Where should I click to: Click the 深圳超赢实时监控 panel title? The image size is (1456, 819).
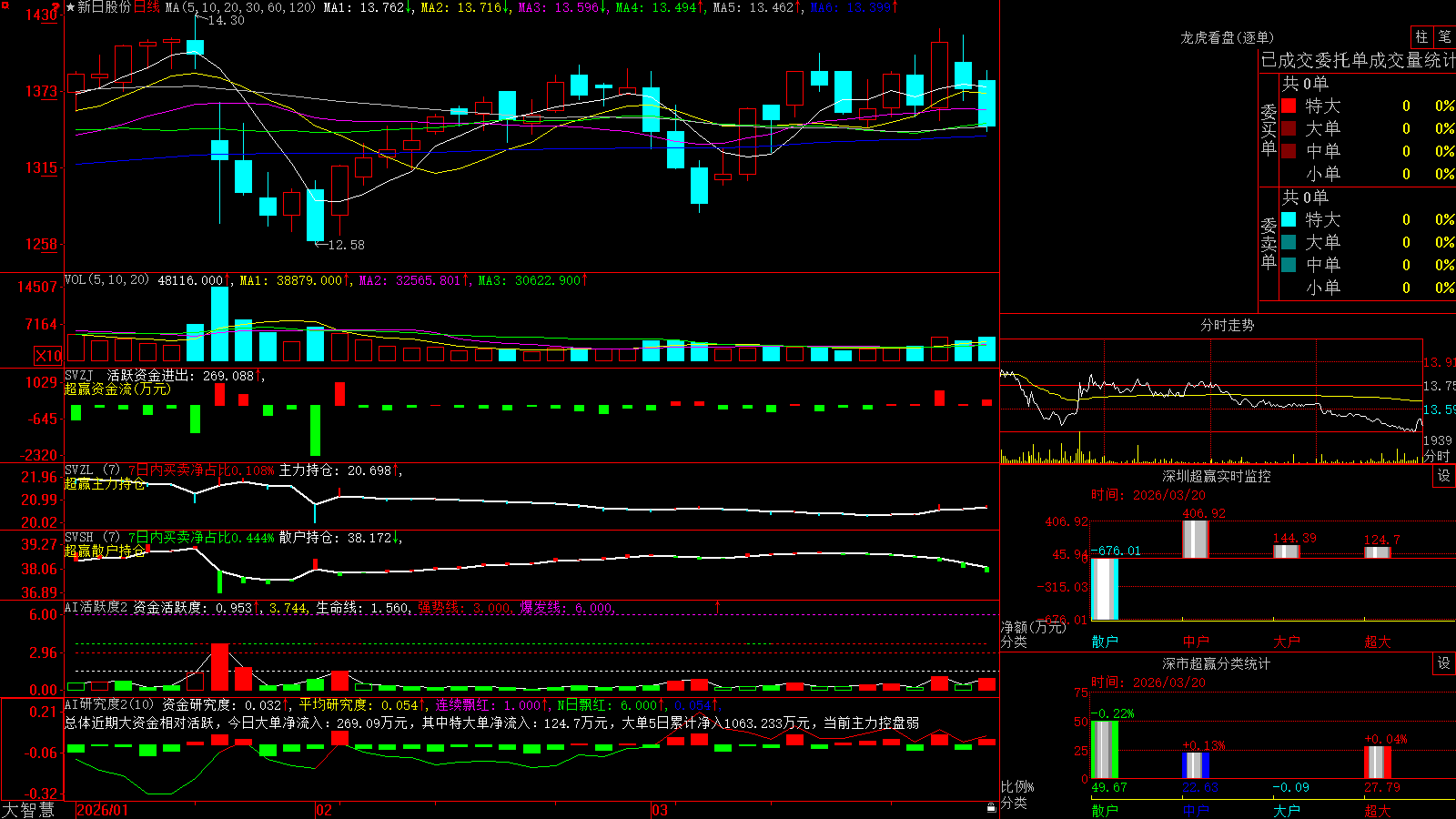1217,476
